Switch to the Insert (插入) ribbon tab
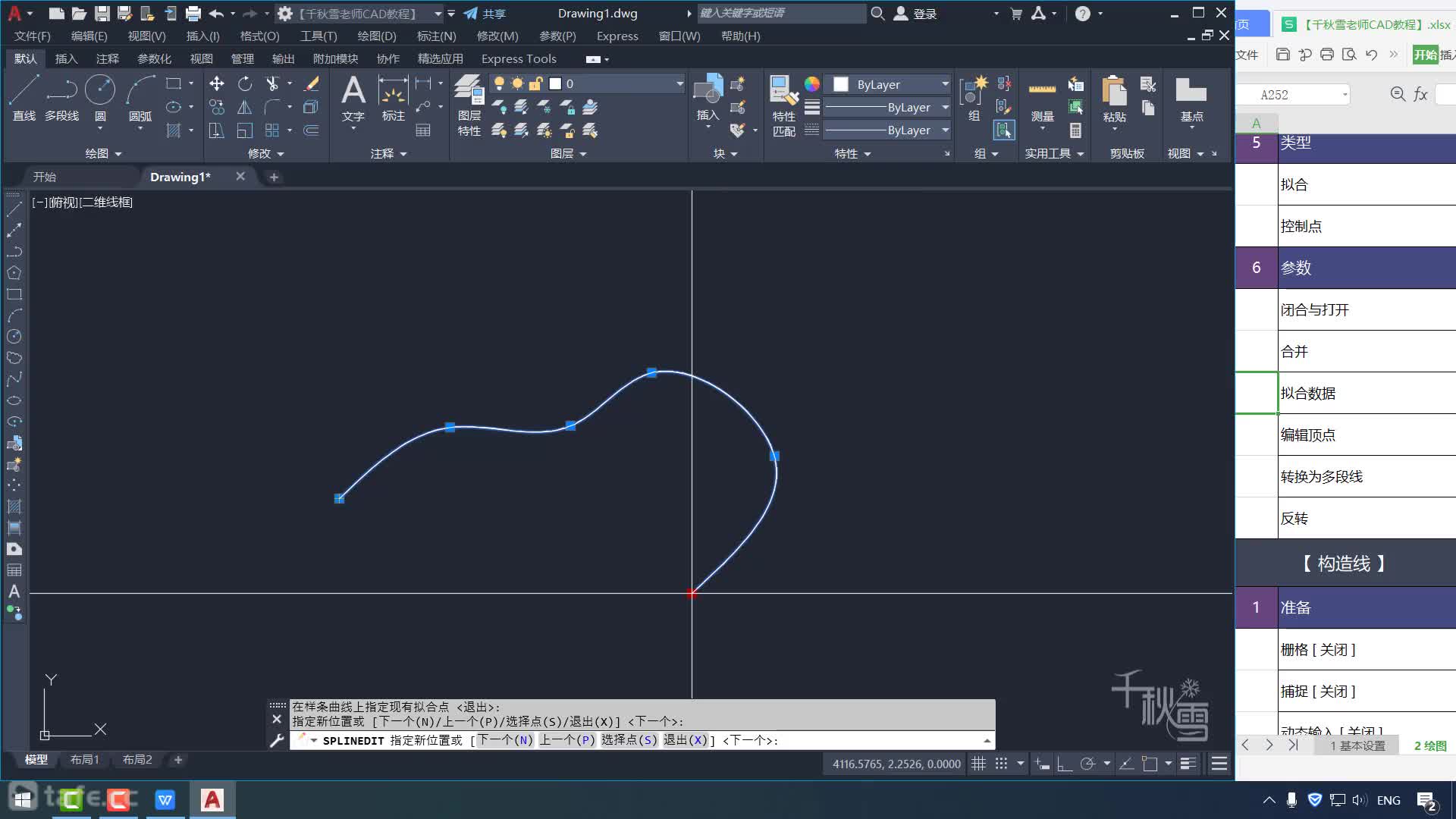1456x819 pixels. (66, 58)
